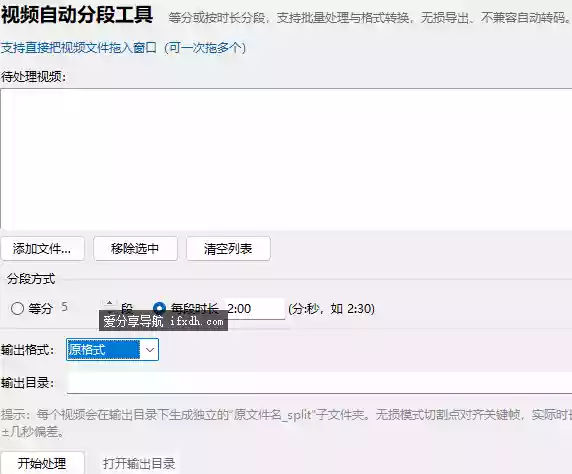Click the 视频自动分段工具 title text

click(x=77, y=15)
